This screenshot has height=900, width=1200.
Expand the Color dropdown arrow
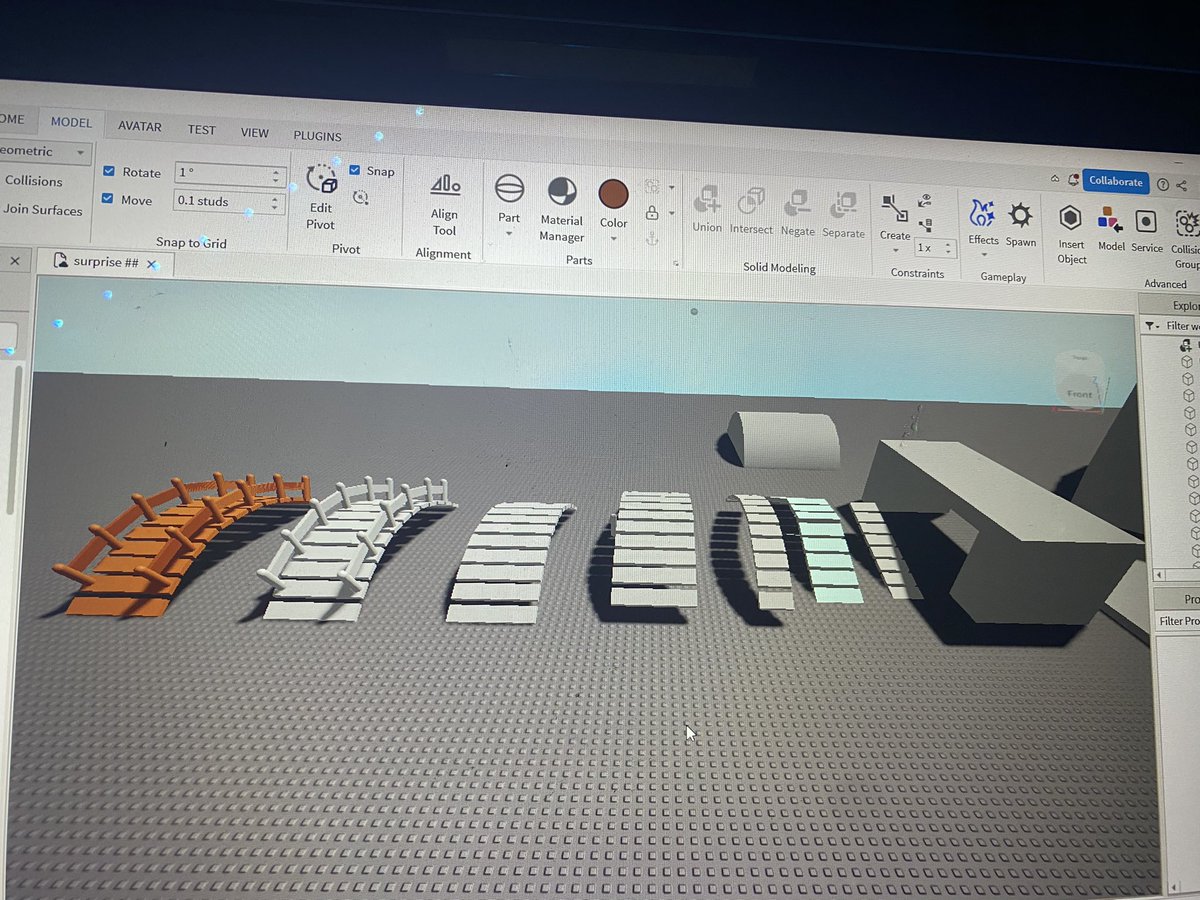pos(613,239)
